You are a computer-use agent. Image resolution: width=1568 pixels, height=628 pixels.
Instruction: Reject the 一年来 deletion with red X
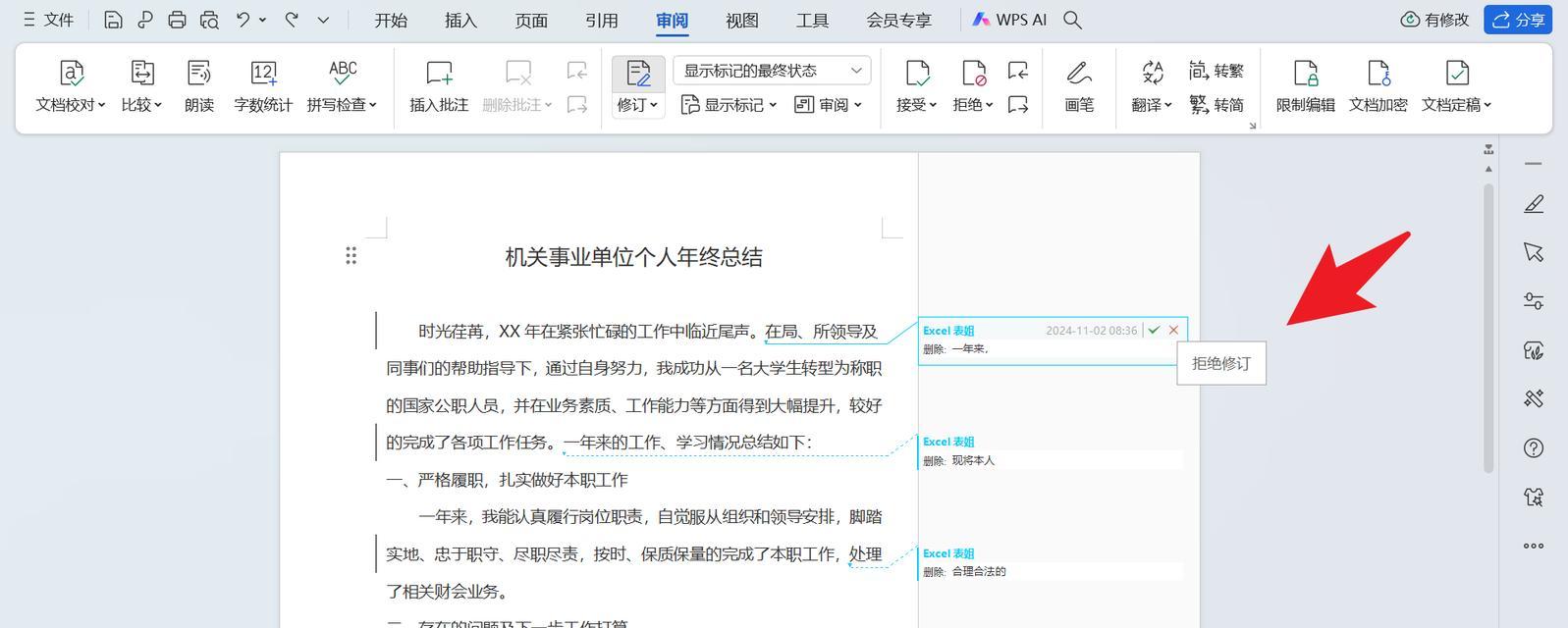coord(1173,331)
